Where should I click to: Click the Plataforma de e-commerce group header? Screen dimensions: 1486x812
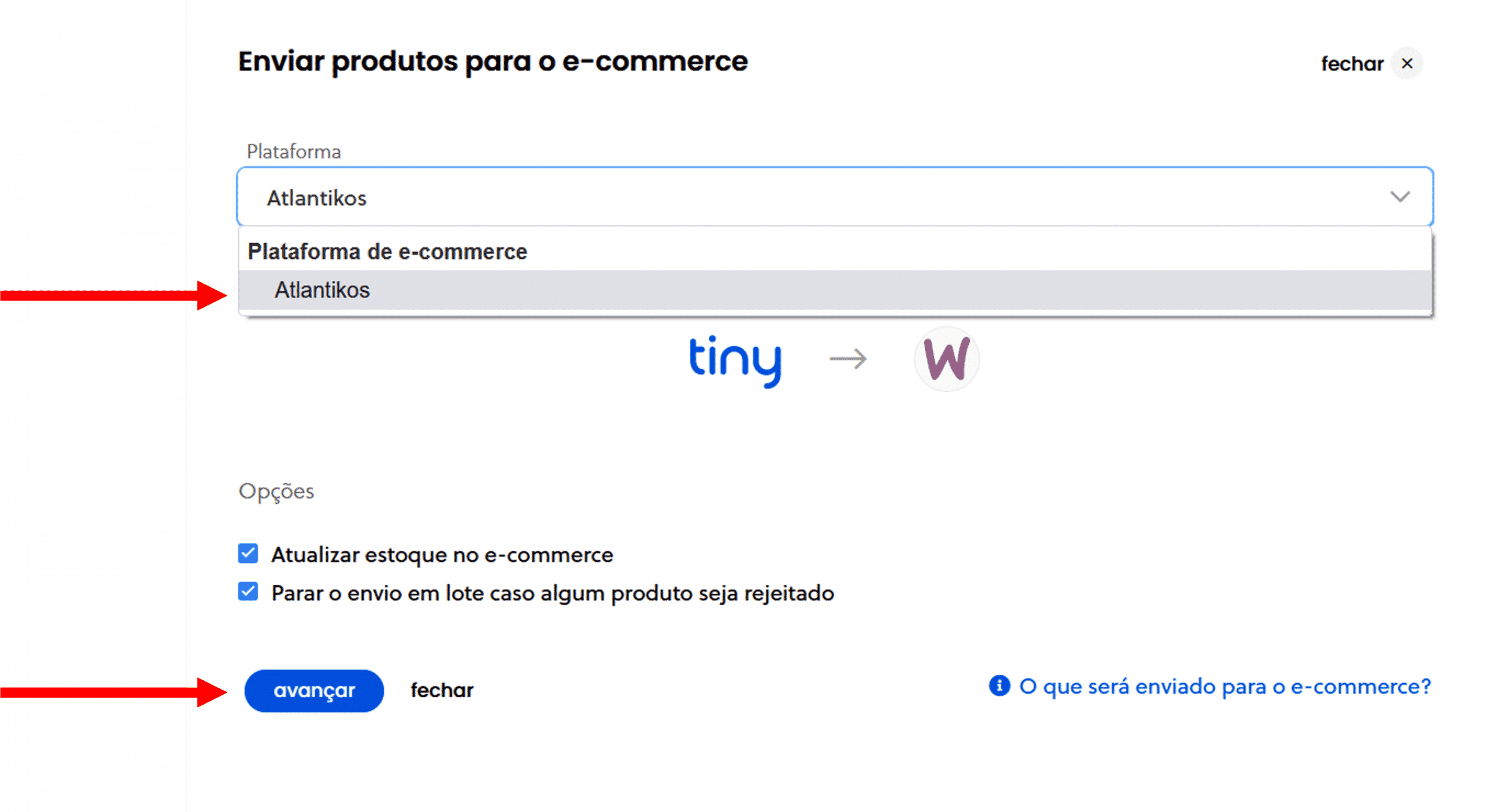(387, 251)
